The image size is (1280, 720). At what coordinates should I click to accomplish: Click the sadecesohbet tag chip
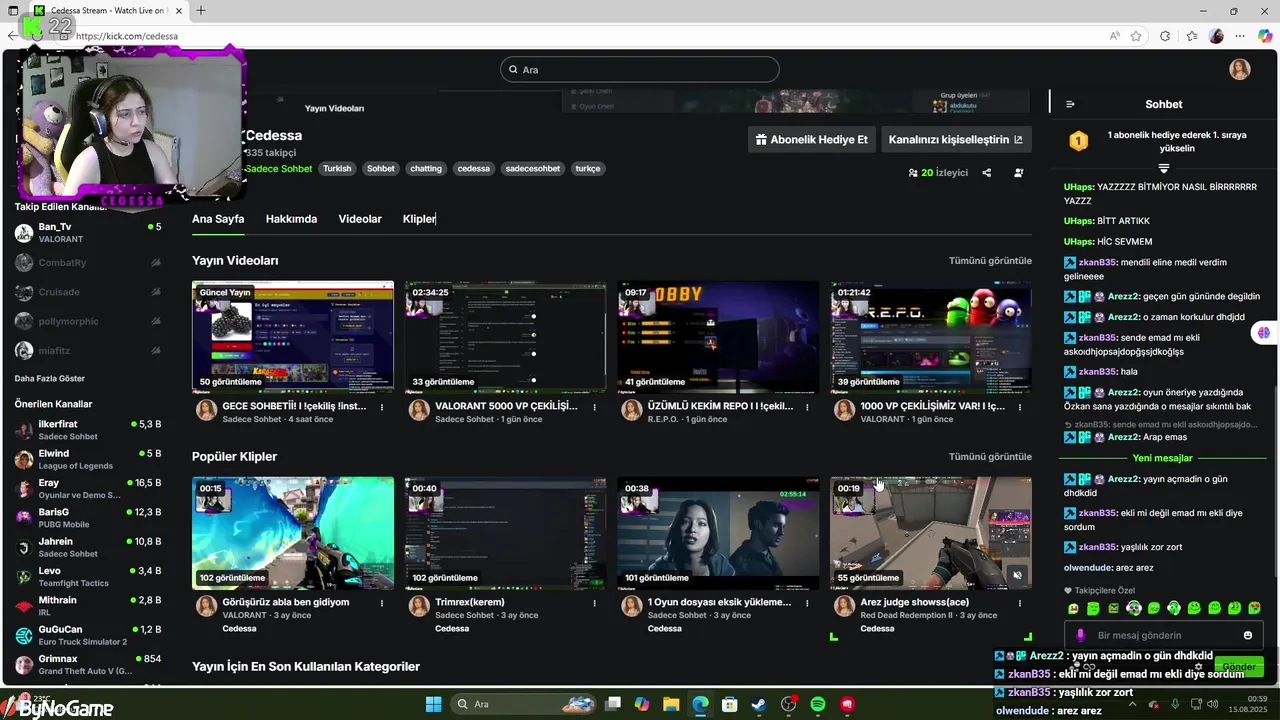pyautogui.click(x=533, y=169)
